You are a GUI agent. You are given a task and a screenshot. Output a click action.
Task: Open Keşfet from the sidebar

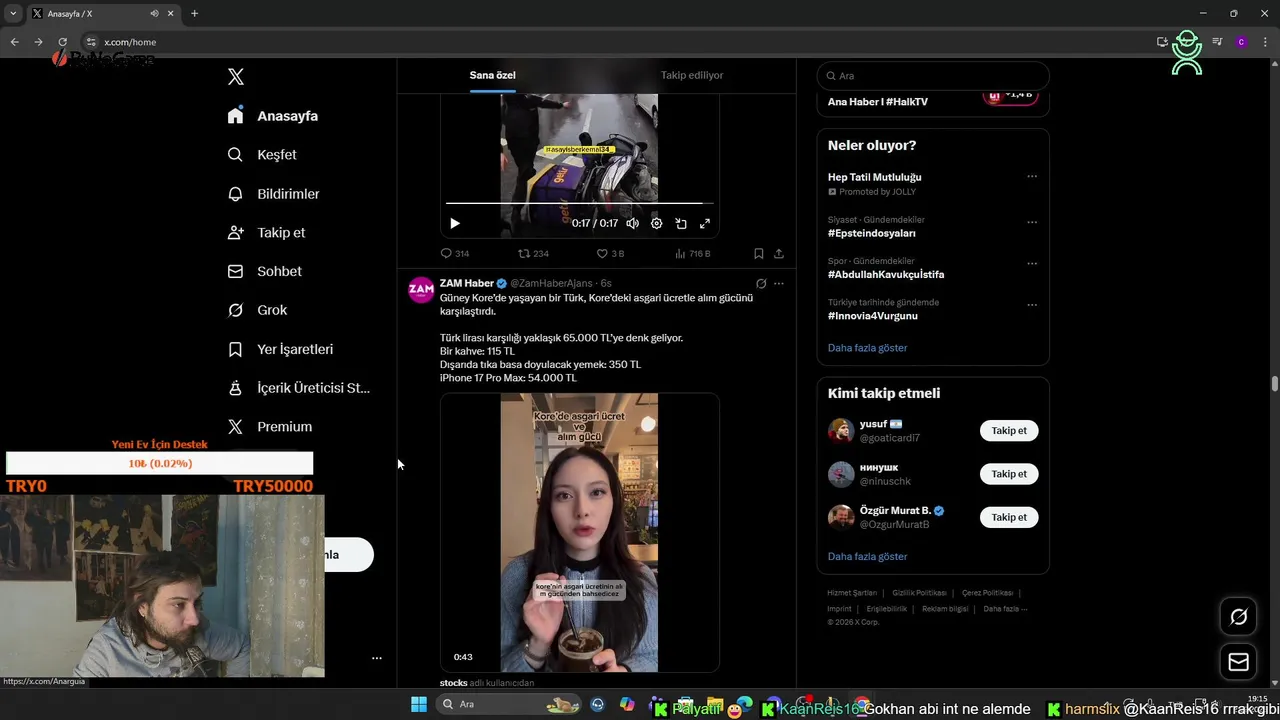coord(262,155)
